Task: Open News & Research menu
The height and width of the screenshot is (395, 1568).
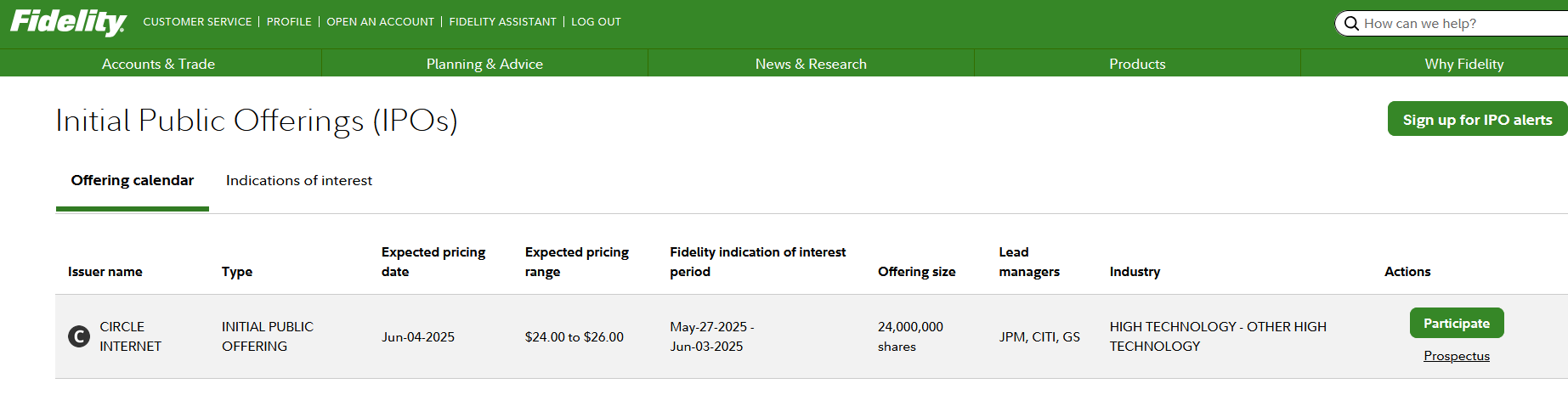Action: pyautogui.click(x=811, y=64)
